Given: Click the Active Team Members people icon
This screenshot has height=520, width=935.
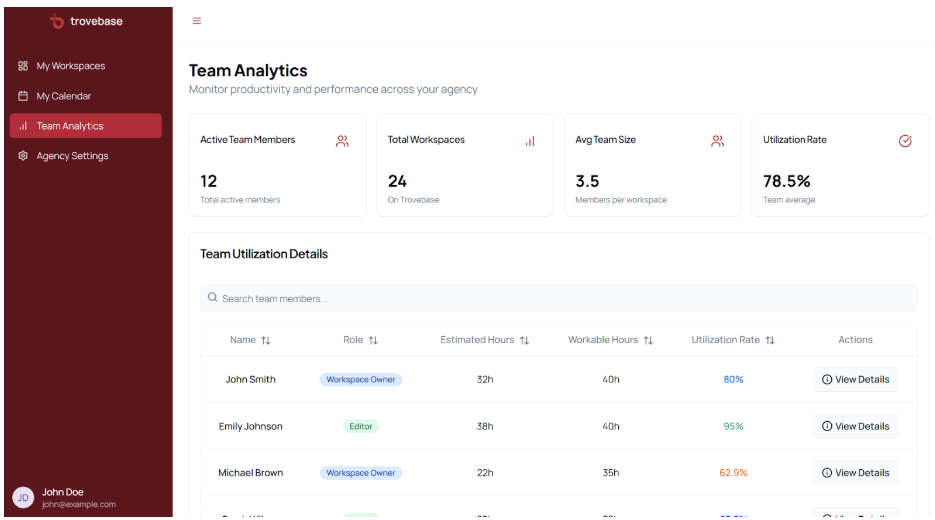Looking at the screenshot, I should click(342, 141).
